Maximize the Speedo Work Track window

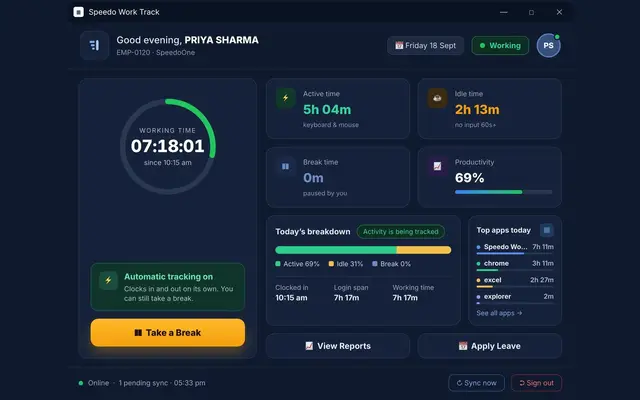tap(531, 12)
